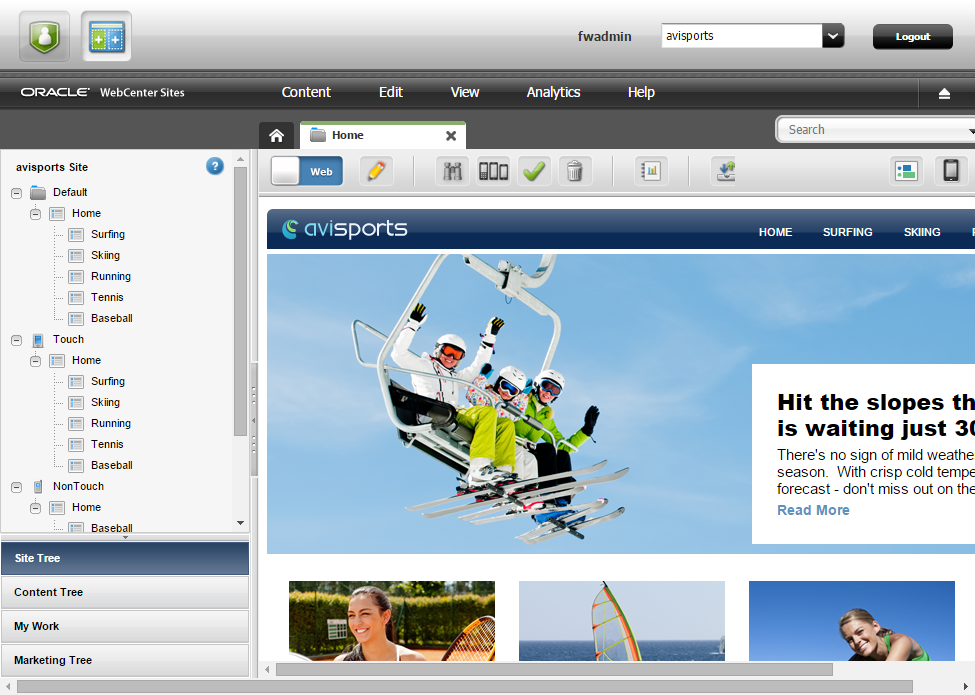
Task: Collapse the NonTouch tree node
Action: 17,487
